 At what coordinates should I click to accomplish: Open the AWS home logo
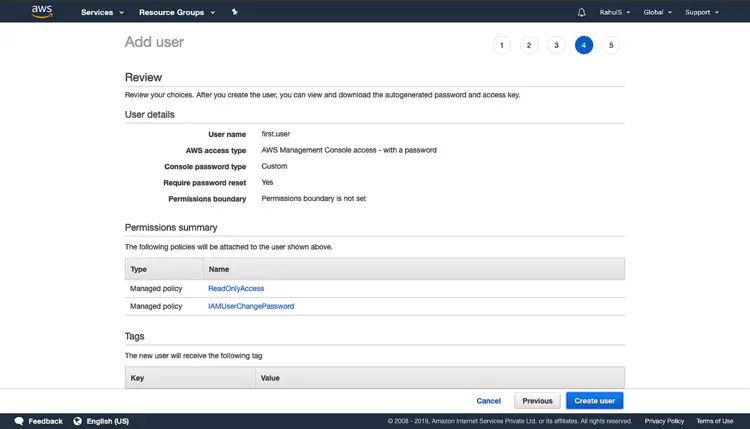point(42,11)
